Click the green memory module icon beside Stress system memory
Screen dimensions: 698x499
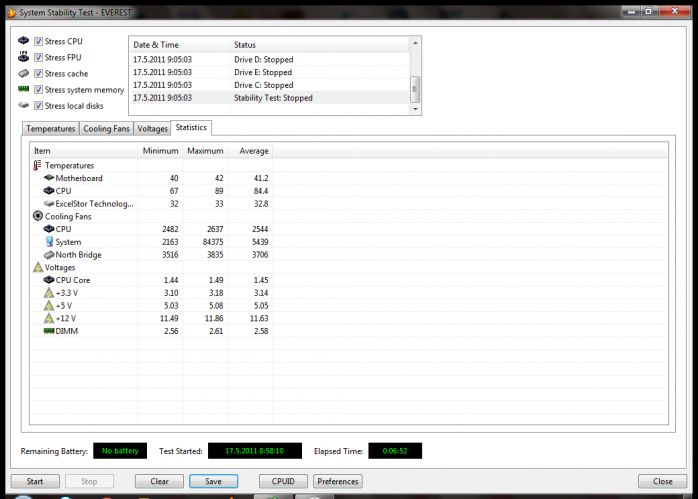click(x=24, y=89)
